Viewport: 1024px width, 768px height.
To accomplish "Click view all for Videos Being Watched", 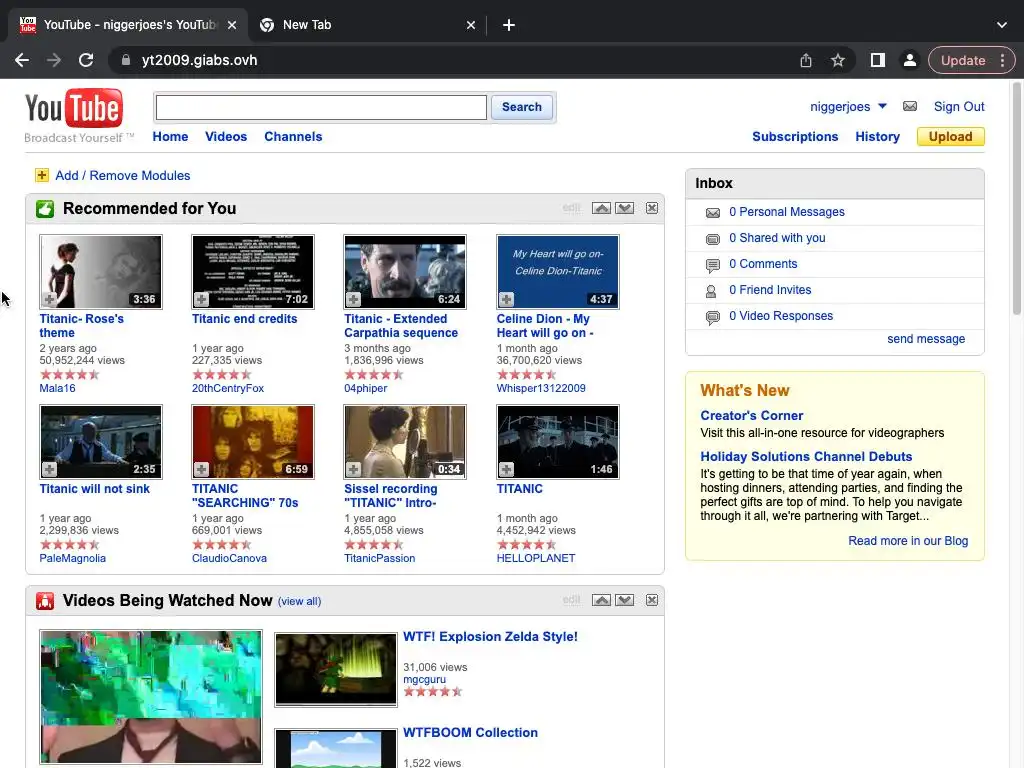I will [x=300, y=601].
